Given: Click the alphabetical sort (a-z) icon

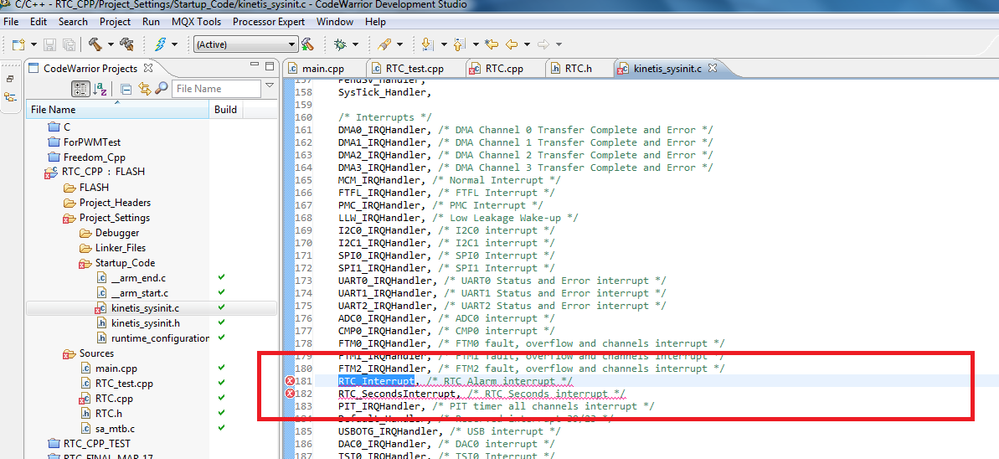Looking at the screenshot, I should 100,89.
